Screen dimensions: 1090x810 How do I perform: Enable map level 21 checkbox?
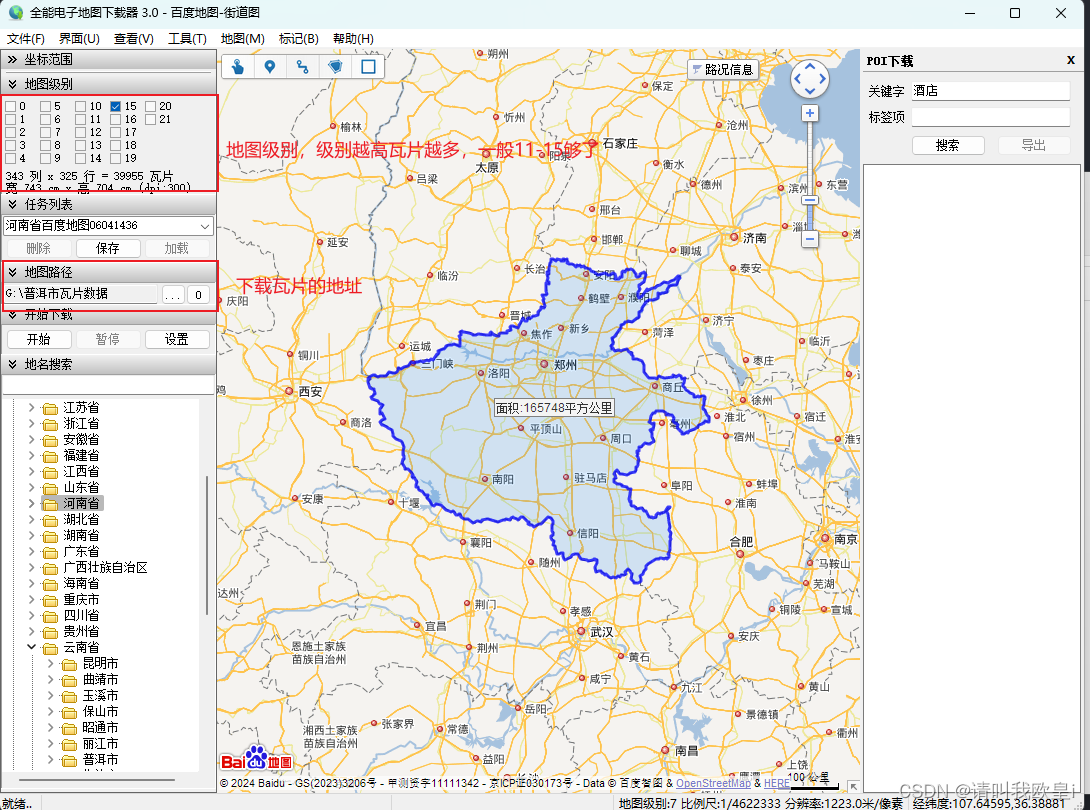[150, 120]
